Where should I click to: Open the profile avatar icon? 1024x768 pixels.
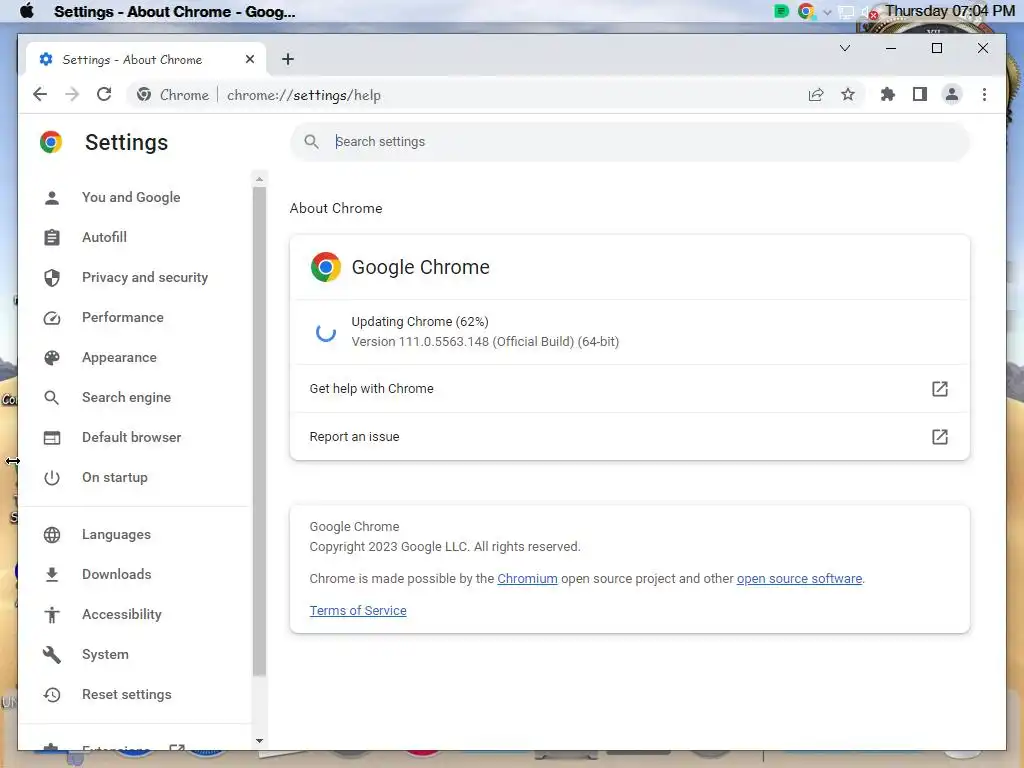tap(952, 95)
